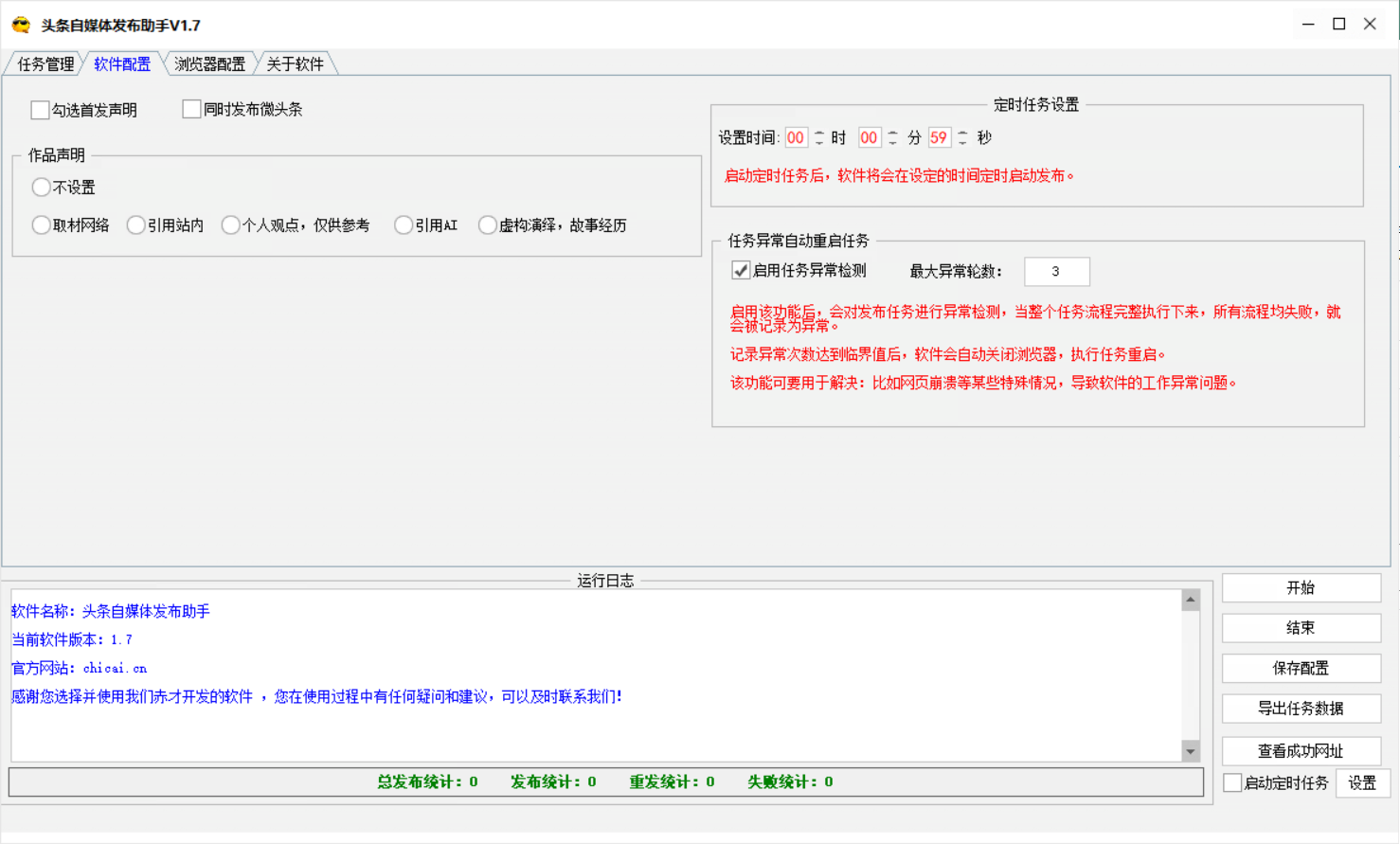Click the 结束 button
Image resolution: width=1400 pixels, height=844 pixels.
(x=1301, y=627)
